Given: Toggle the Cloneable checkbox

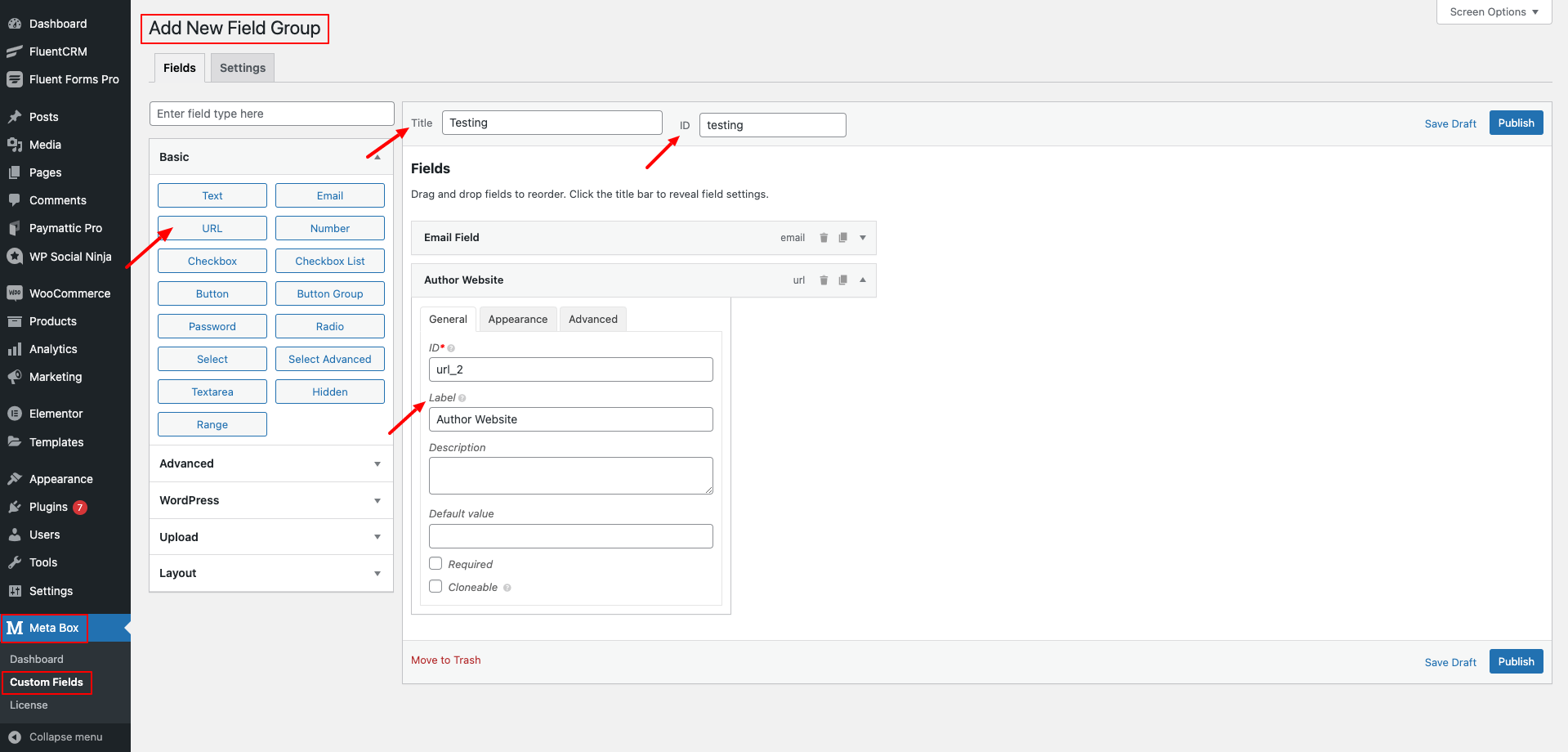Looking at the screenshot, I should (x=436, y=587).
